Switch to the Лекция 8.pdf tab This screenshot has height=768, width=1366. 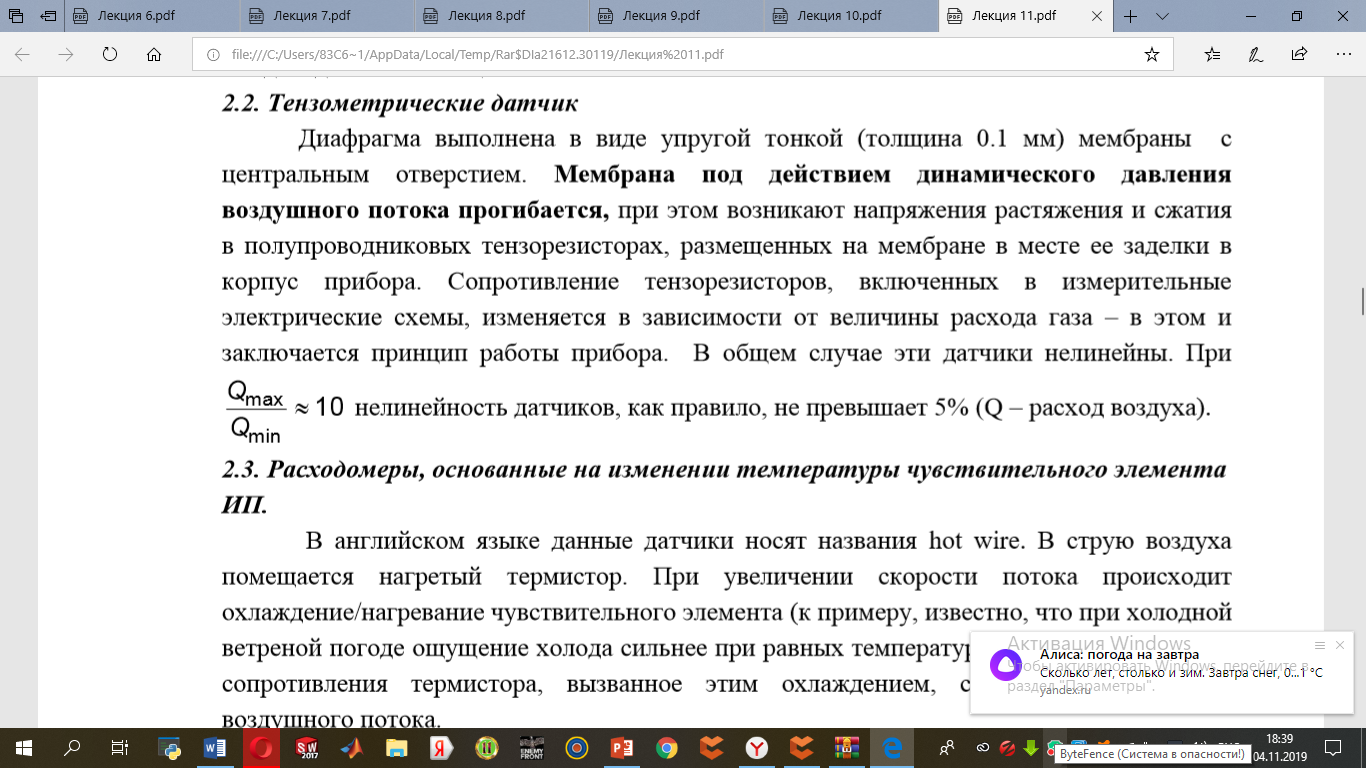(502, 16)
